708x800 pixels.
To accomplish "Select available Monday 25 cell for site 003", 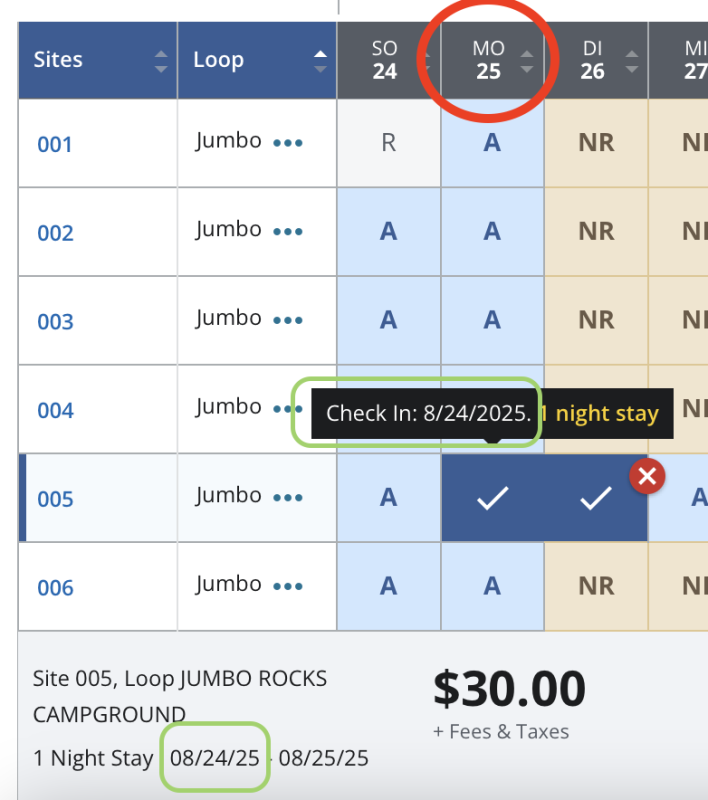I will (492, 321).
